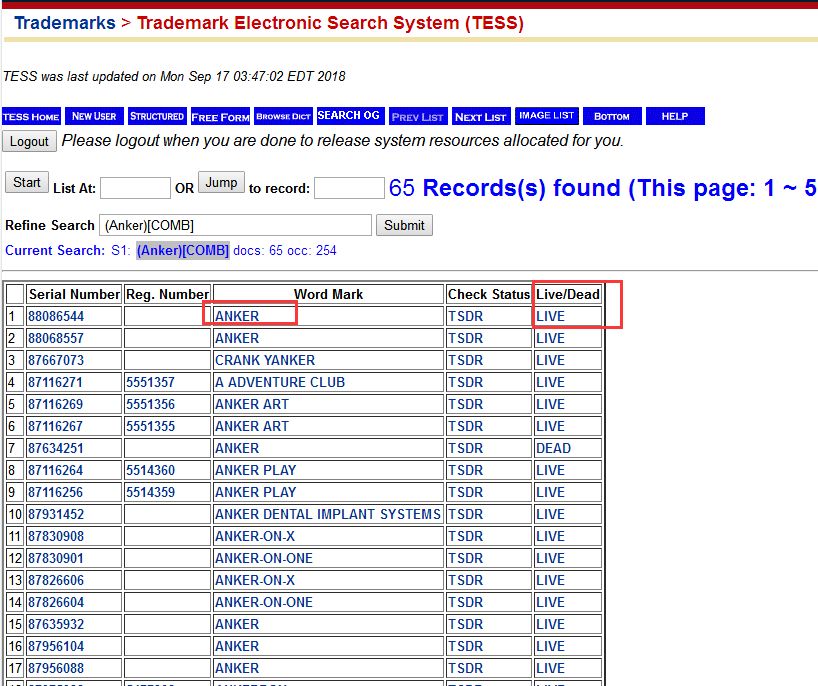
Task: Open registration number 5551357
Action: (150, 382)
